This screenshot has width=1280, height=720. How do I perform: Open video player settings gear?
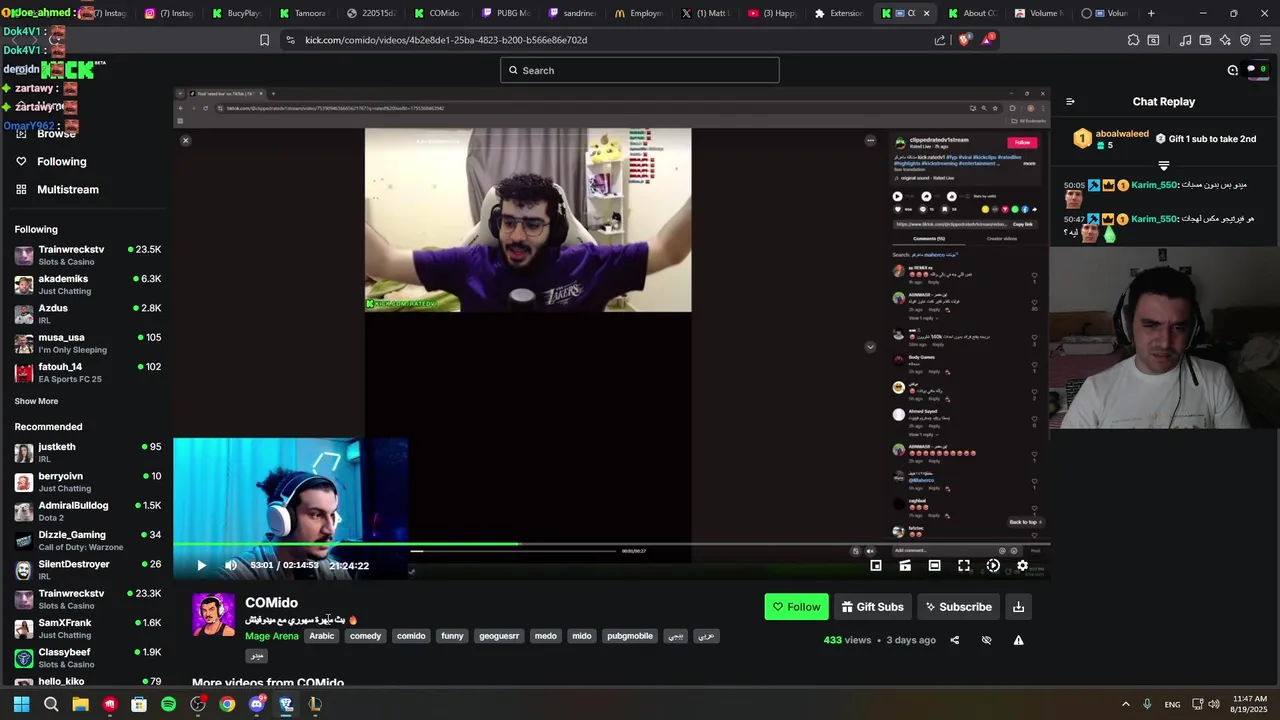pos(1022,565)
